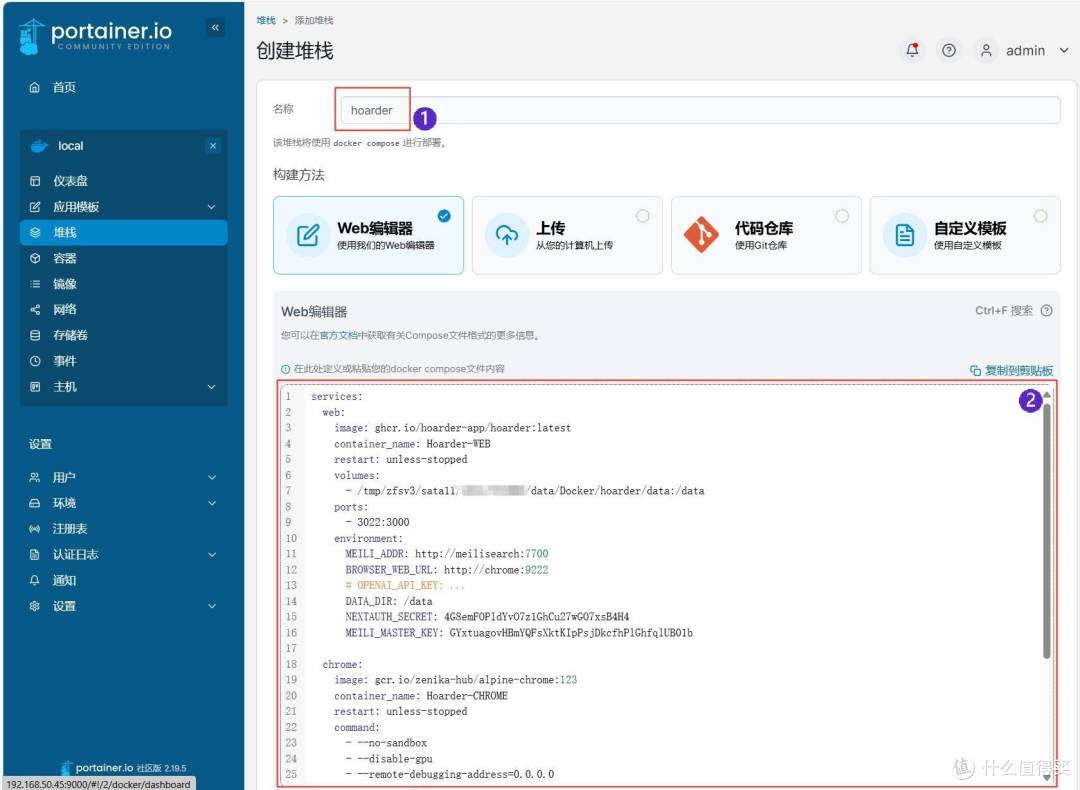Click the 镜像 list icon
The width and height of the screenshot is (1080, 790).
click(x=35, y=284)
